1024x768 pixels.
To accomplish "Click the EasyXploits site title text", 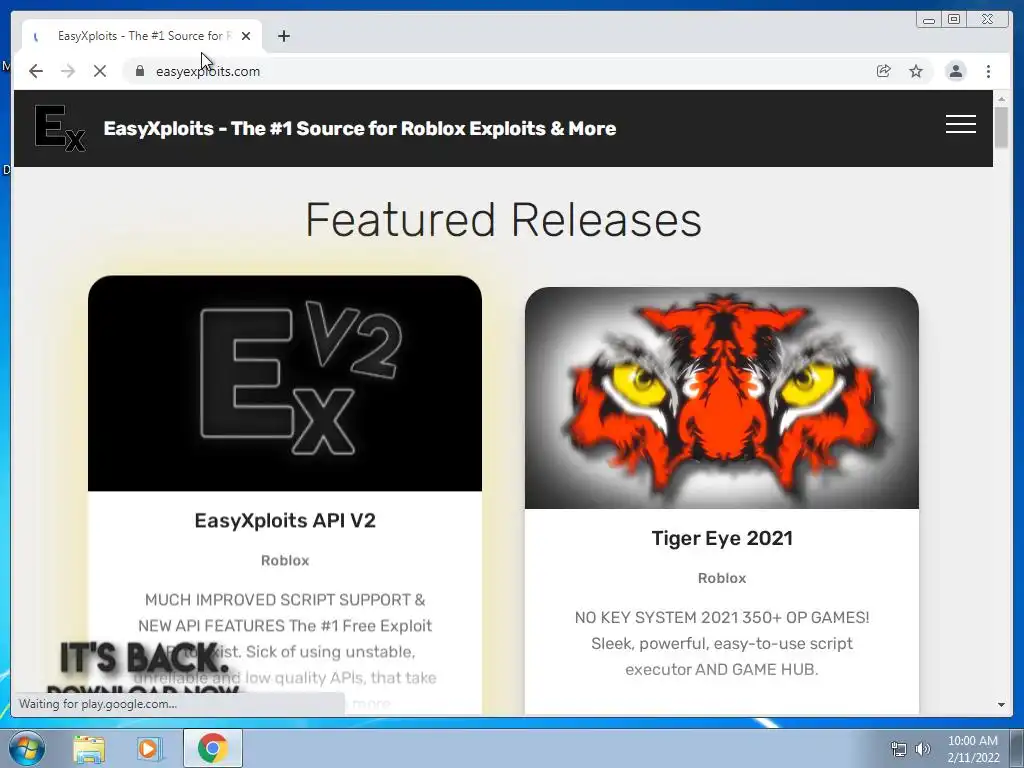I will click(x=360, y=129).
